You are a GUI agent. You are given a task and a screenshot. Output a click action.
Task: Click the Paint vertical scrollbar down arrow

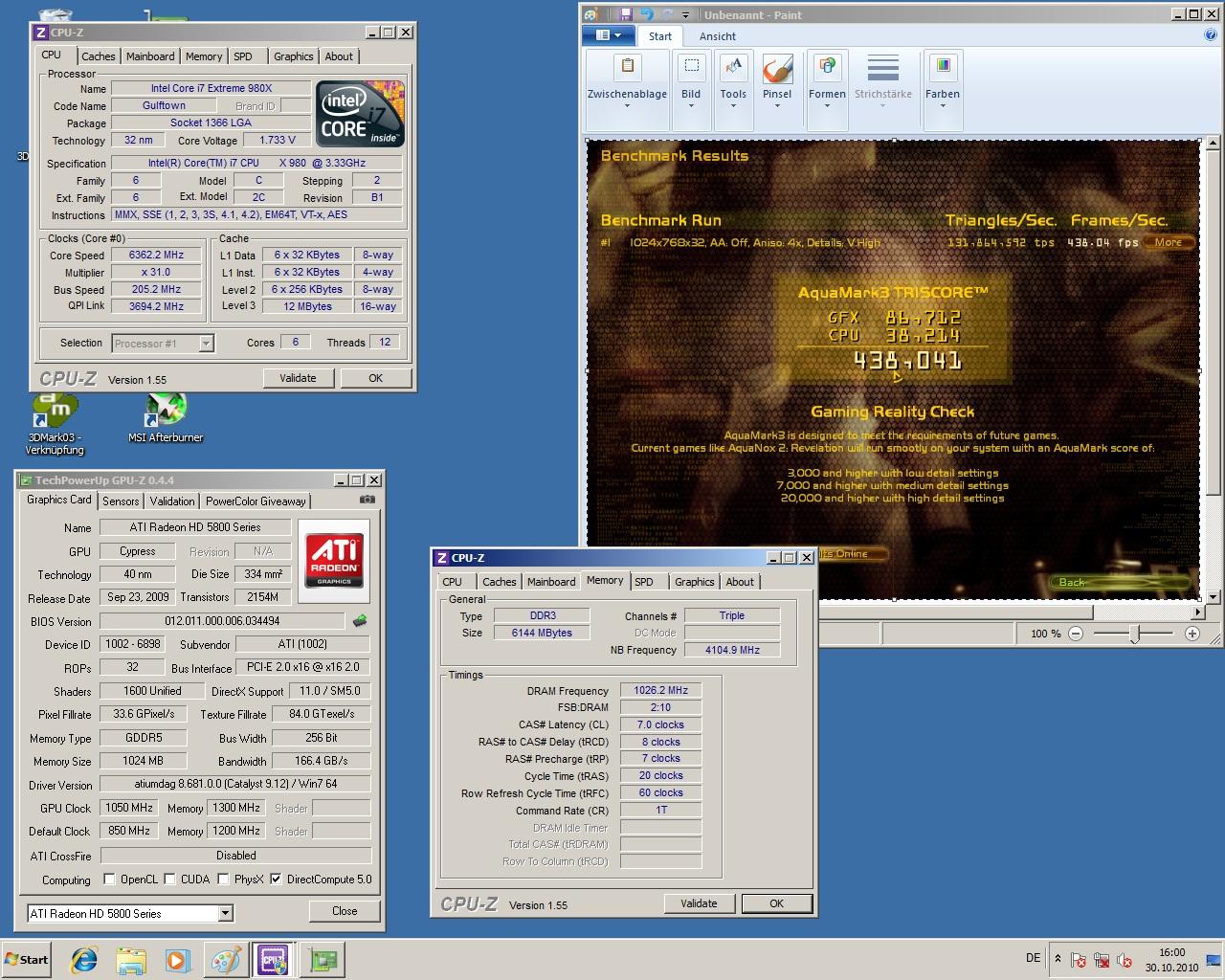pos(1214,597)
